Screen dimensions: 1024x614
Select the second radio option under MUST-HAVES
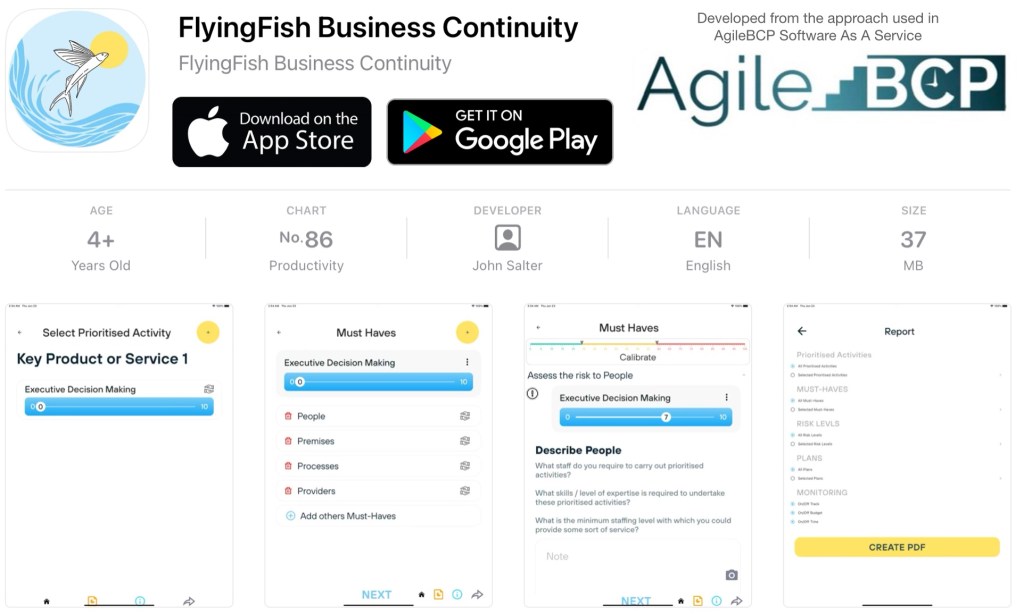793,410
